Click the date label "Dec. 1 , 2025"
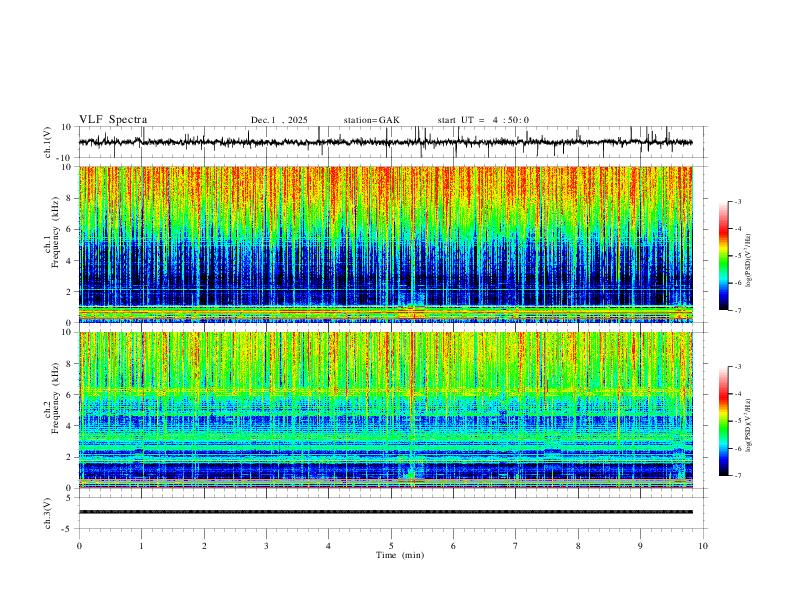Viewport: 792px width, 612px height. (279, 120)
